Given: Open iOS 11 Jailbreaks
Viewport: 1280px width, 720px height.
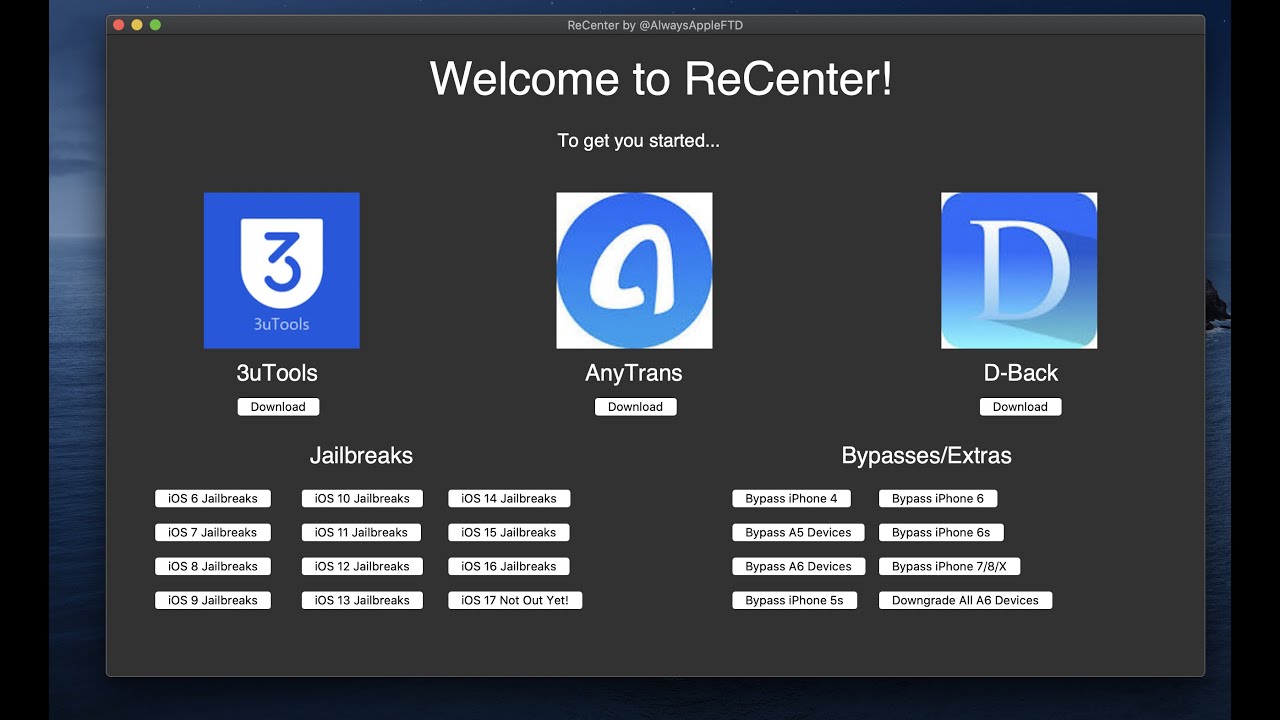Looking at the screenshot, I should [361, 532].
